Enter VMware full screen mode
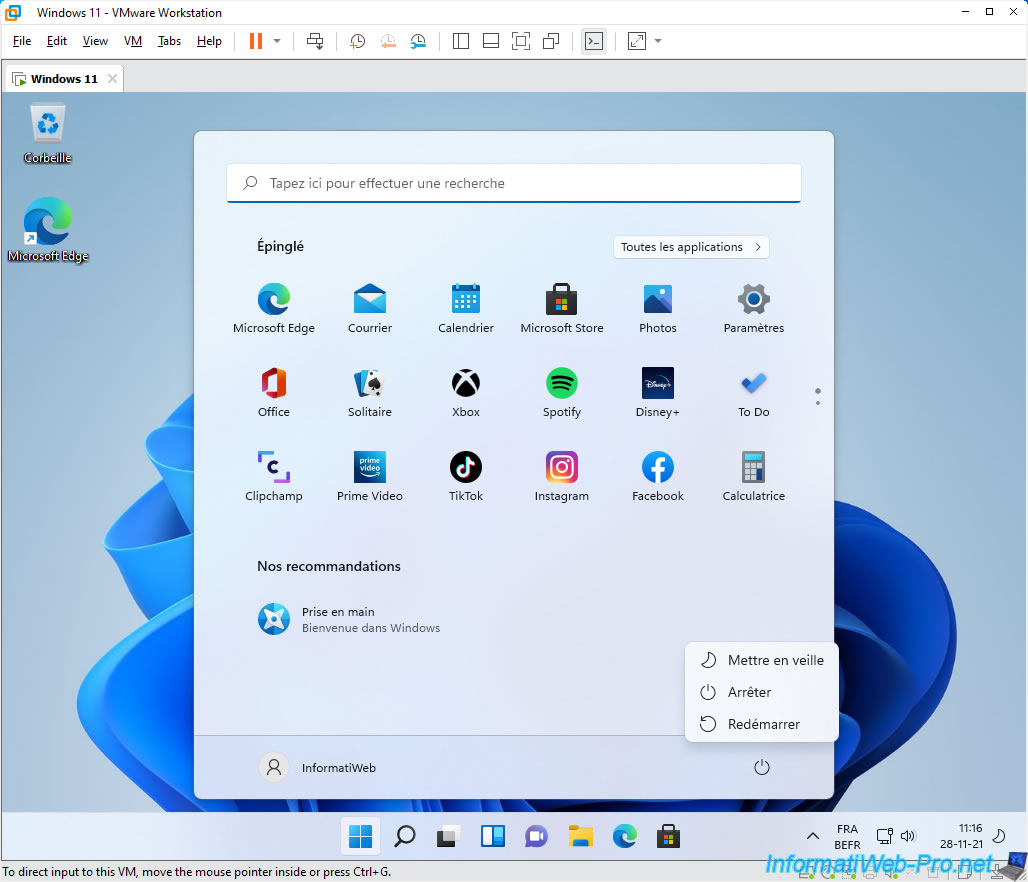This screenshot has width=1028, height=882. click(x=520, y=41)
